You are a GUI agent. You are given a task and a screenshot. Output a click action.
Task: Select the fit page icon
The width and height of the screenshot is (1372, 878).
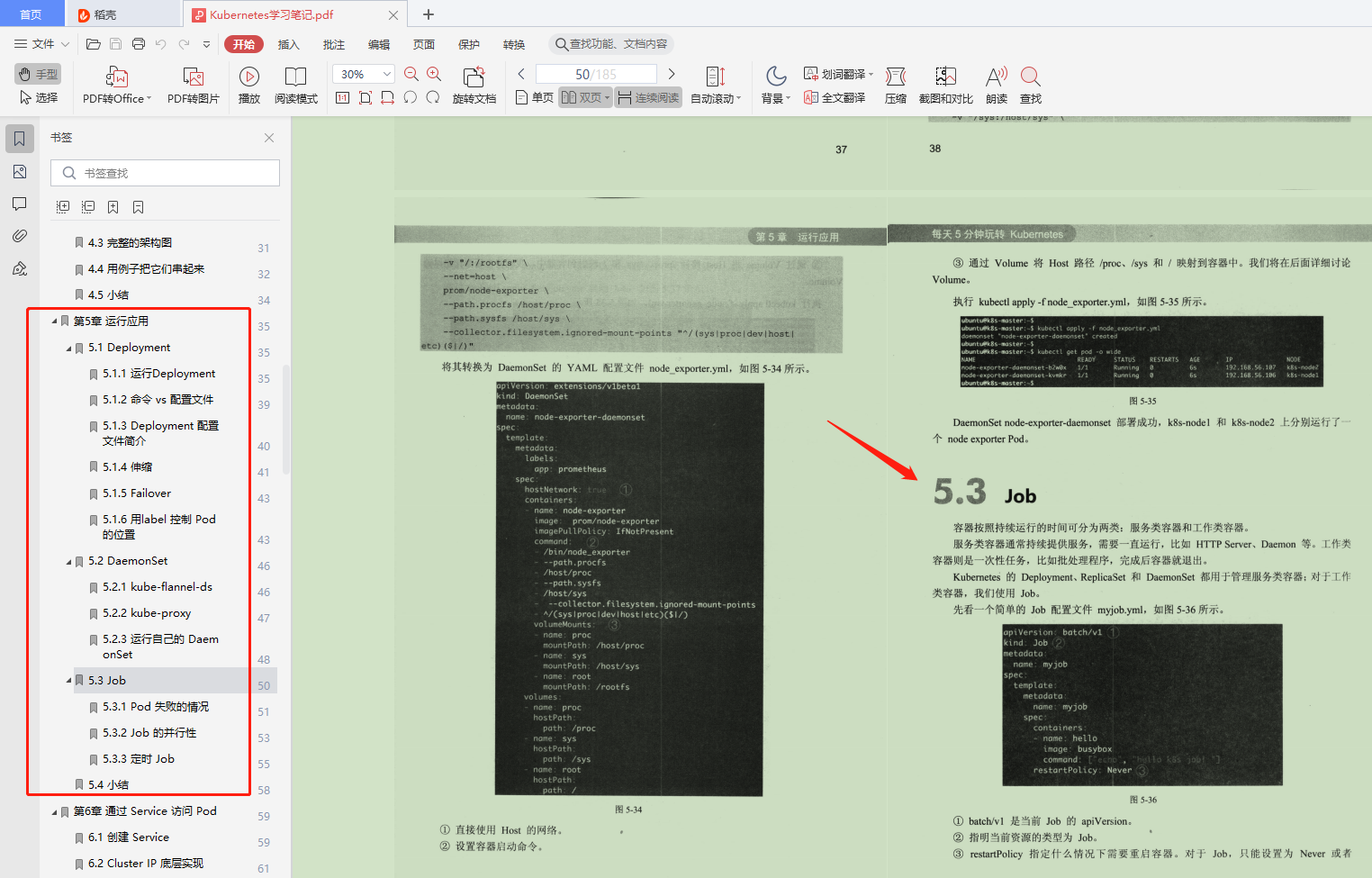pos(366,97)
